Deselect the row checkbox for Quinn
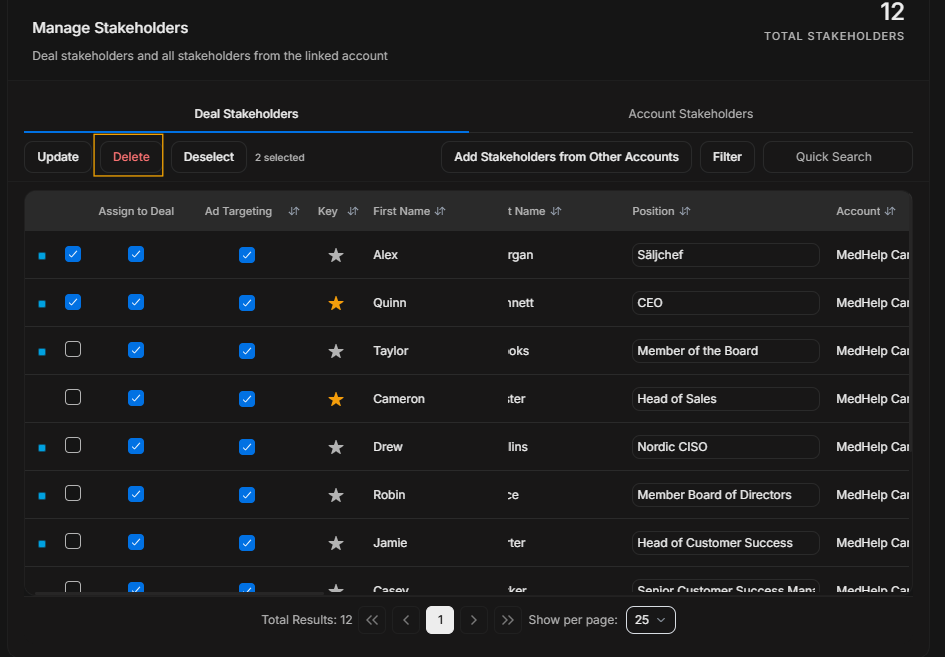The height and width of the screenshot is (657, 945). coord(73,302)
